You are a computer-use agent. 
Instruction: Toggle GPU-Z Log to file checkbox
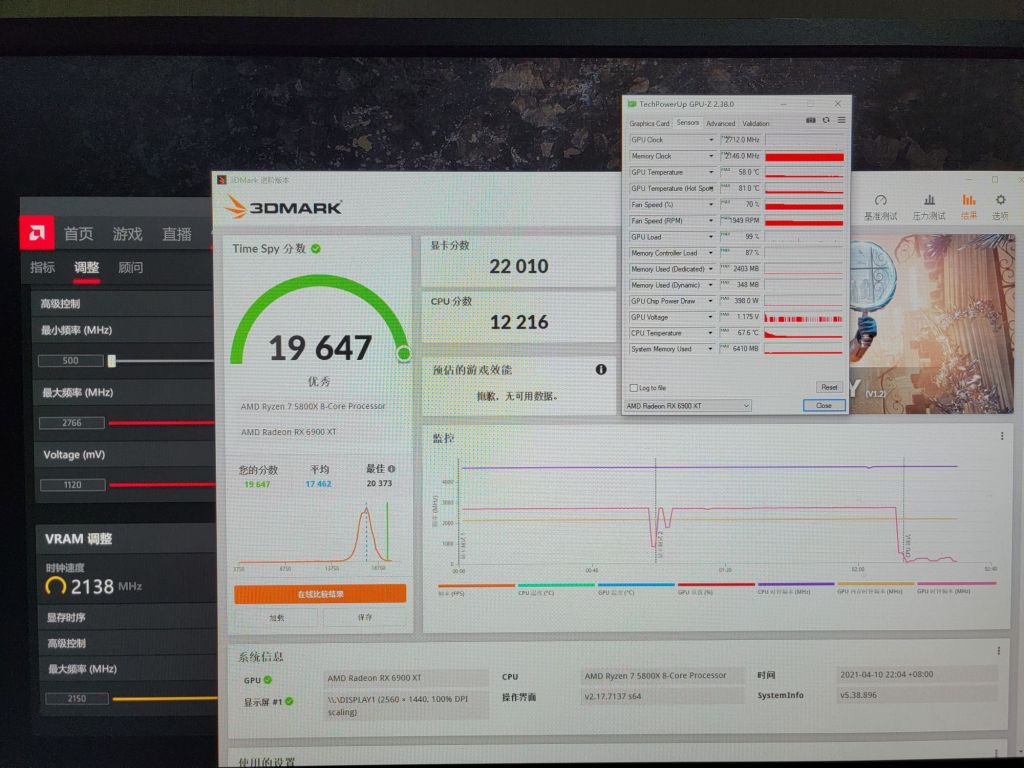click(x=633, y=388)
